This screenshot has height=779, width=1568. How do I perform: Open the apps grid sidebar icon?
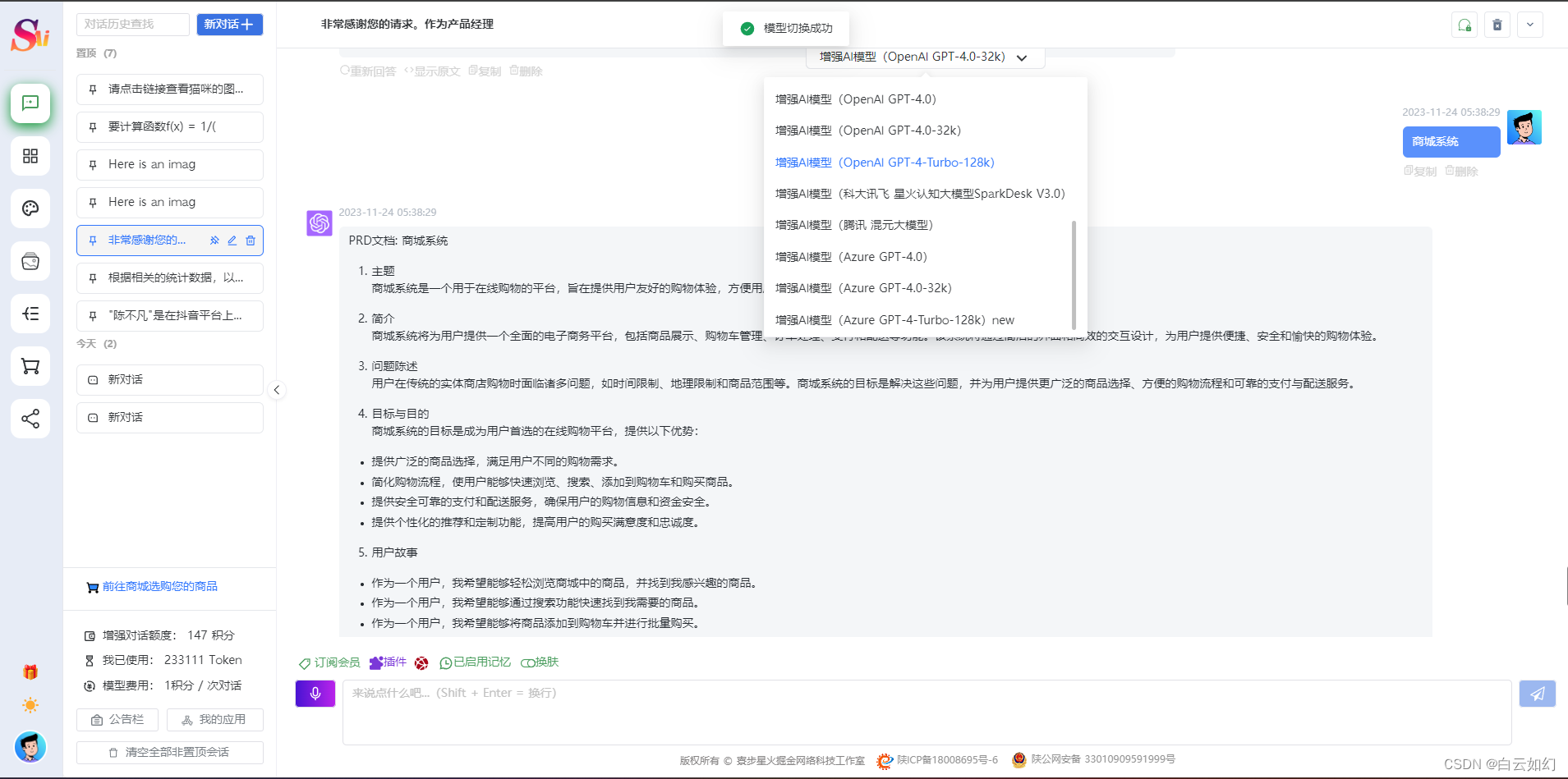30,156
